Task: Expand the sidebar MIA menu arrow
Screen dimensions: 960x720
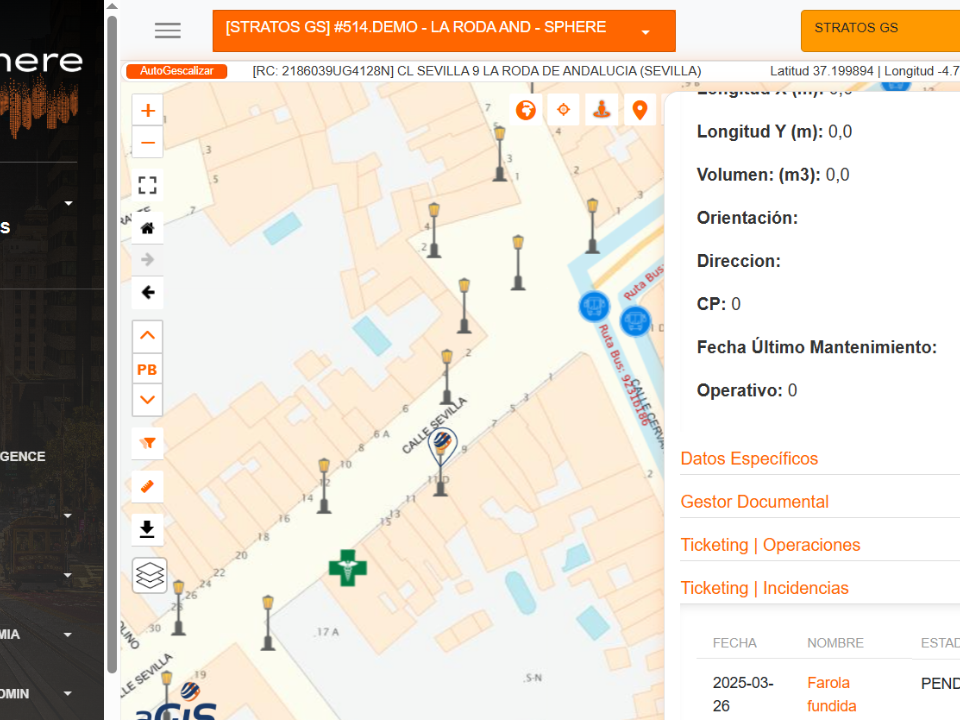Action: 67,635
